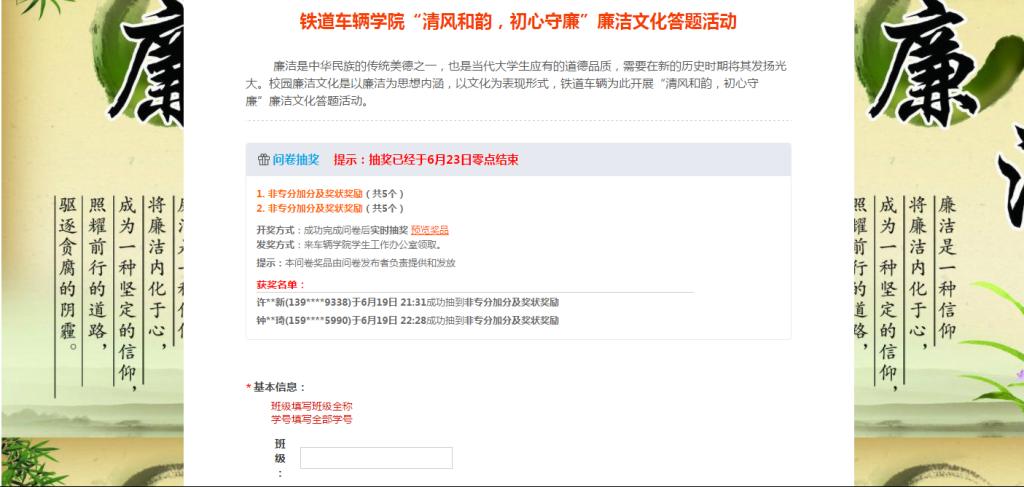Image resolution: width=1024 pixels, height=487 pixels.
Task: Click the large 廉 calligraphy on the right
Action: [x=925, y=60]
